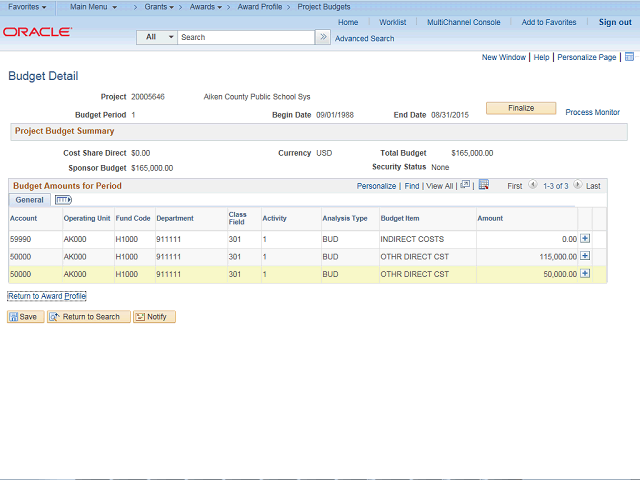Viewport: 640px width, 480px height.
Task: Click the Download to Excel grid icon
Action: tap(483, 185)
